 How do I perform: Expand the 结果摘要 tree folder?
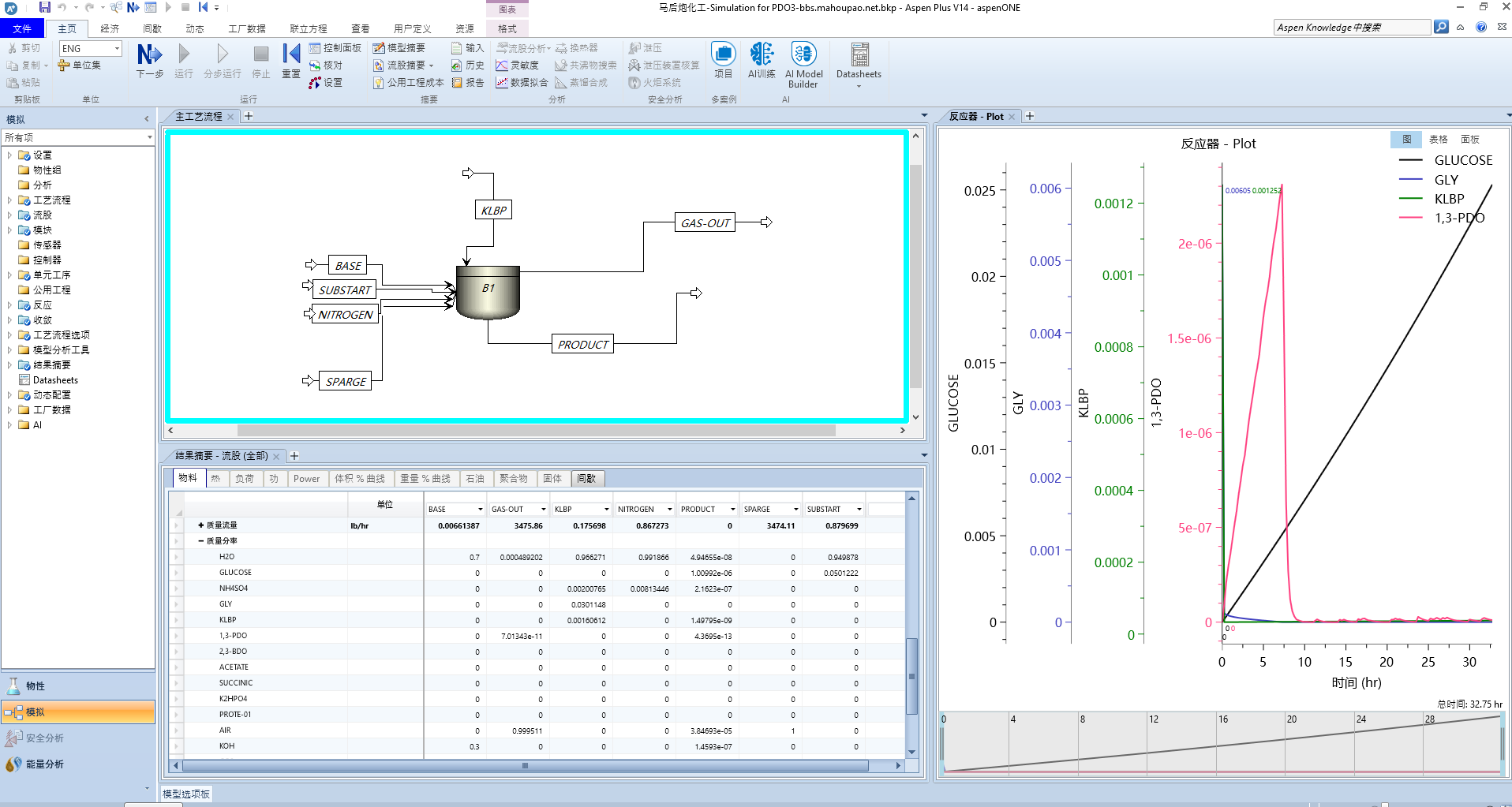[x=9, y=365]
